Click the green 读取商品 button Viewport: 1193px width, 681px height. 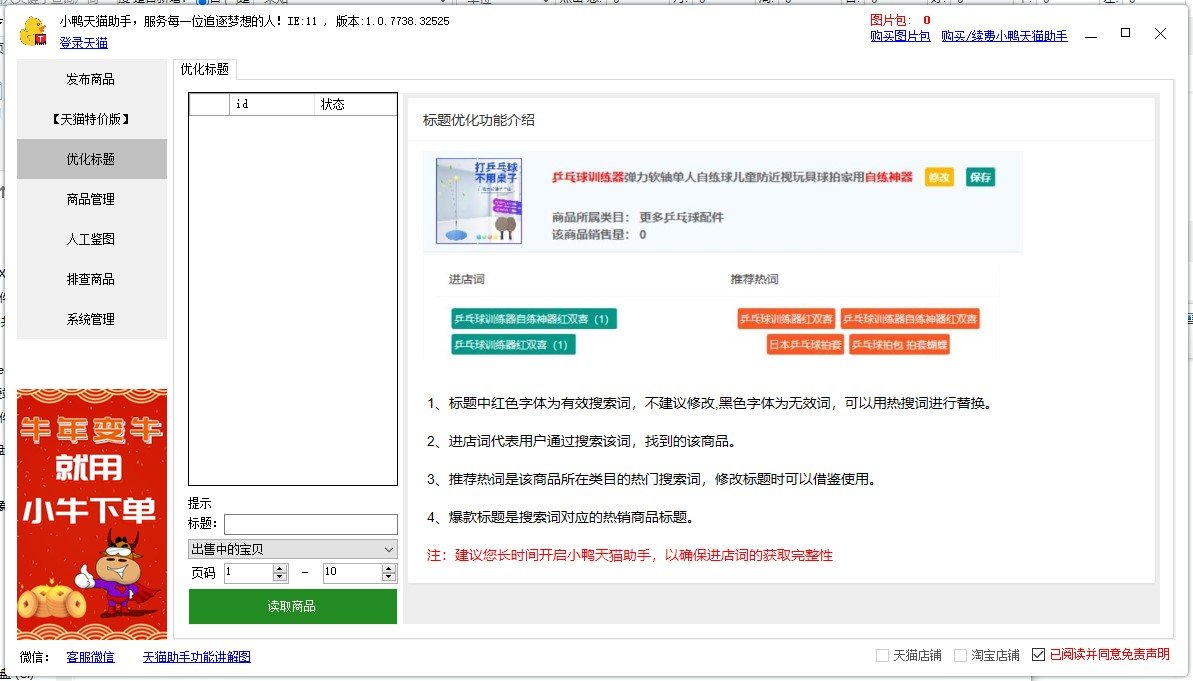(292, 606)
